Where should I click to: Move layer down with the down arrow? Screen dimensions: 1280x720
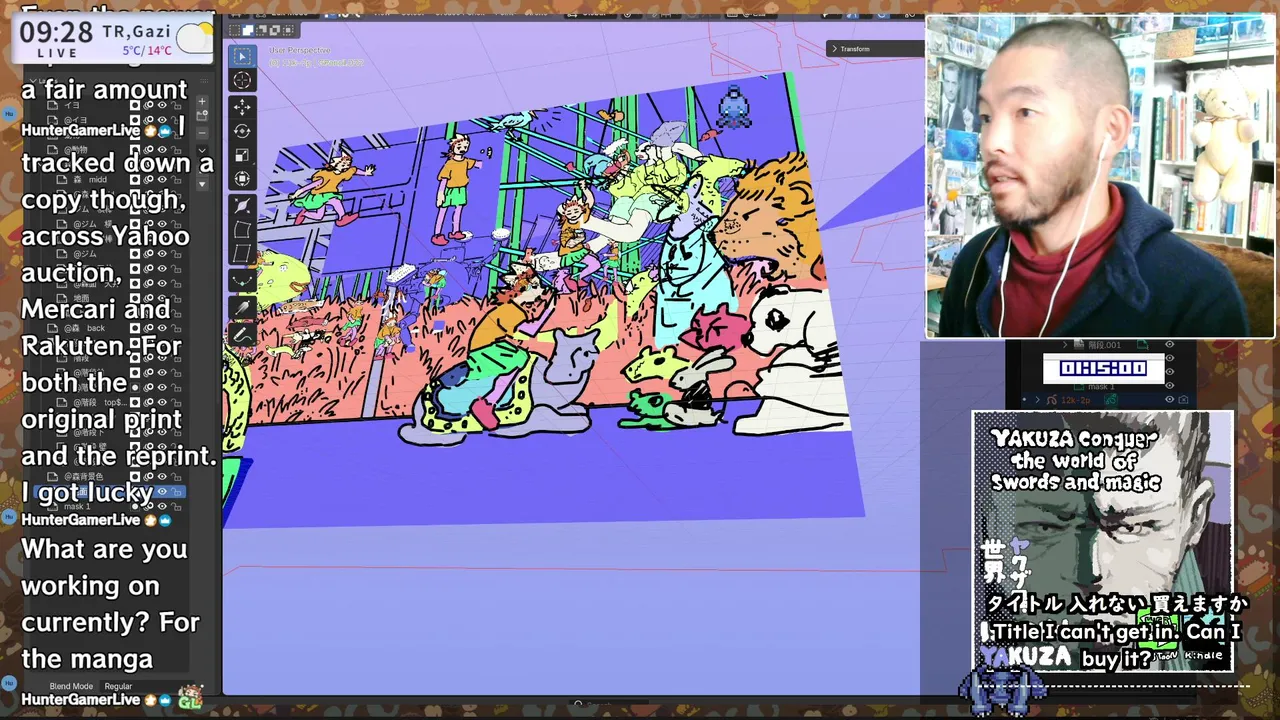(x=202, y=184)
